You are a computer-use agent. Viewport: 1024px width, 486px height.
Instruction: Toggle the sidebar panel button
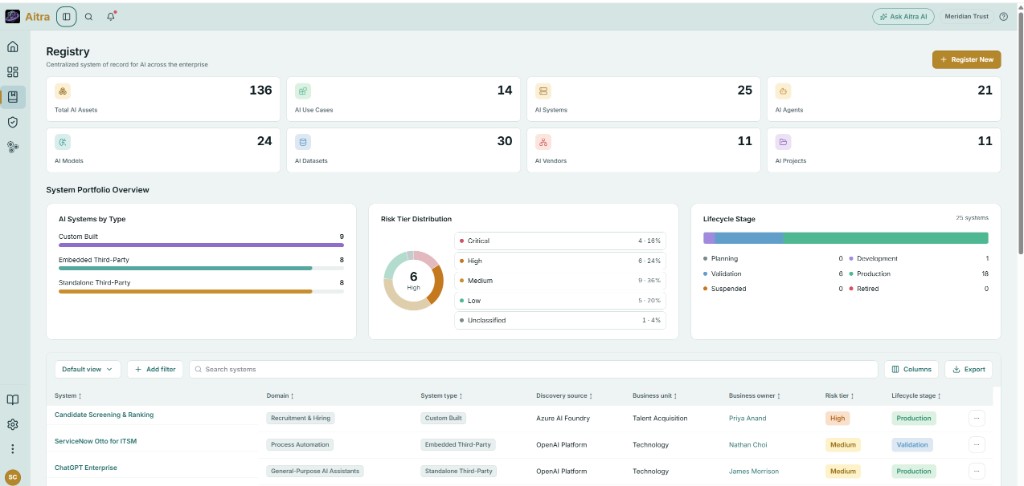(66, 16)
